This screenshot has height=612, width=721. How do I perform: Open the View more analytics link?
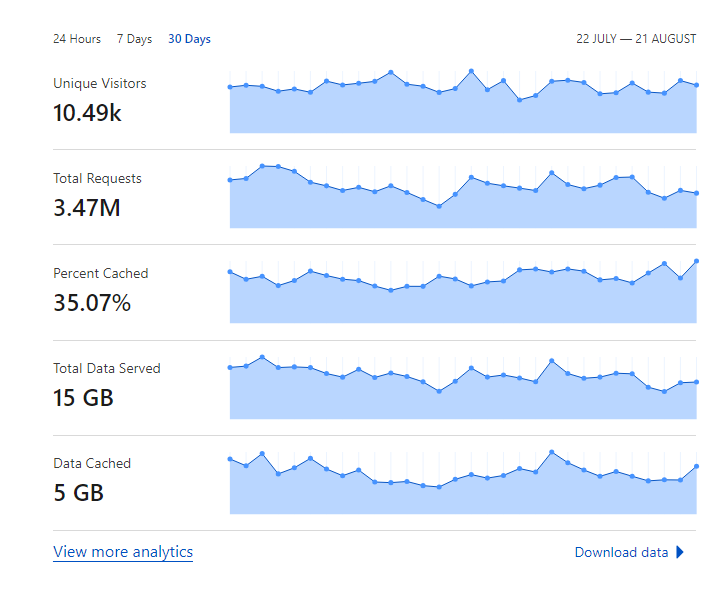pos(123,551)
